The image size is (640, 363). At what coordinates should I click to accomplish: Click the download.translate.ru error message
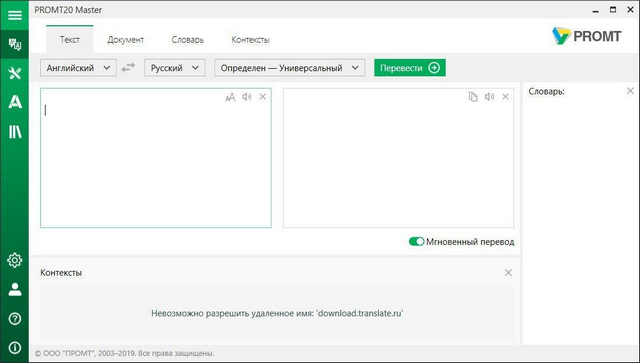click(x=277, y=313)
